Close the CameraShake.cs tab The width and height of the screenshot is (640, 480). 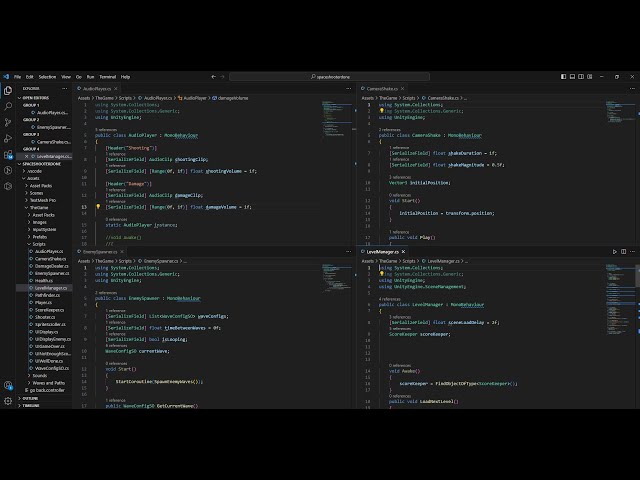click(402, 89)
